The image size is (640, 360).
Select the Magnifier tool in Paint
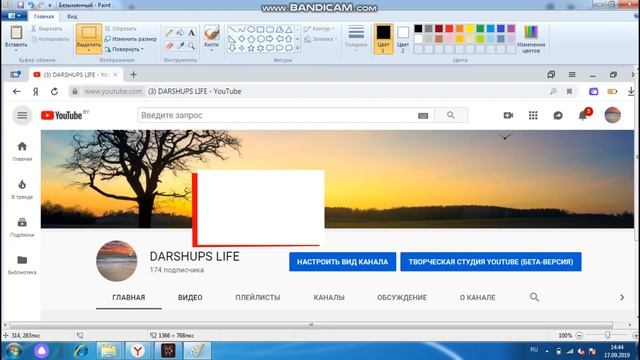pyautogui.click(x=191, y=45)
